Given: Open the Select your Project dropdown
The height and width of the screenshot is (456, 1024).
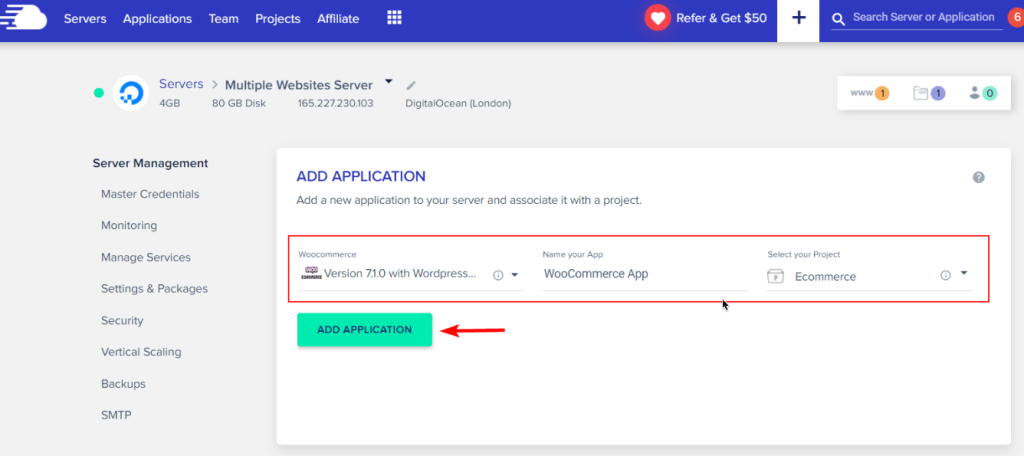Looking at the screenshot, I should (964, 274).
